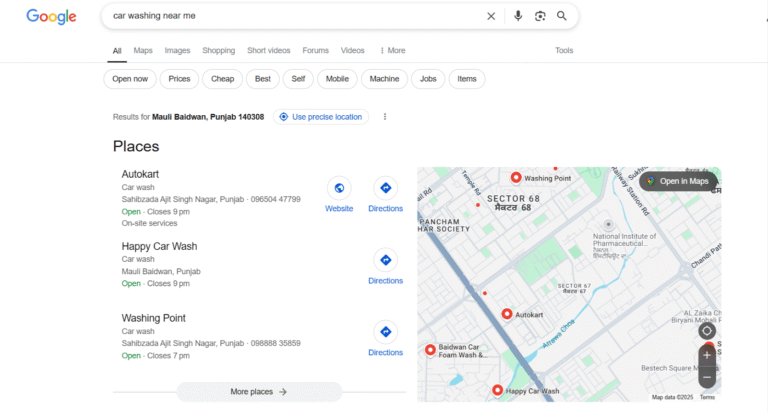Image resolution: width=768 pixels, height=412 pixels.
Task: Click the 'Sahibzada Ajit Singh Nagar' Autokart address
Action: [x=183, y=199]
